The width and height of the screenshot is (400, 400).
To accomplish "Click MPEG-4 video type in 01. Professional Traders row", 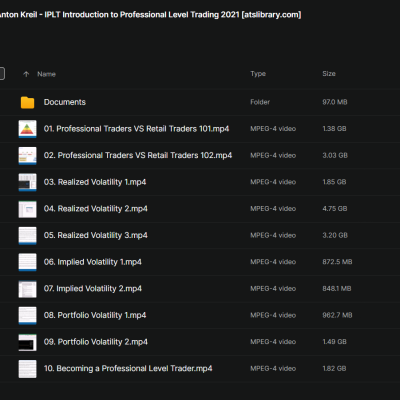I will 273,129.
